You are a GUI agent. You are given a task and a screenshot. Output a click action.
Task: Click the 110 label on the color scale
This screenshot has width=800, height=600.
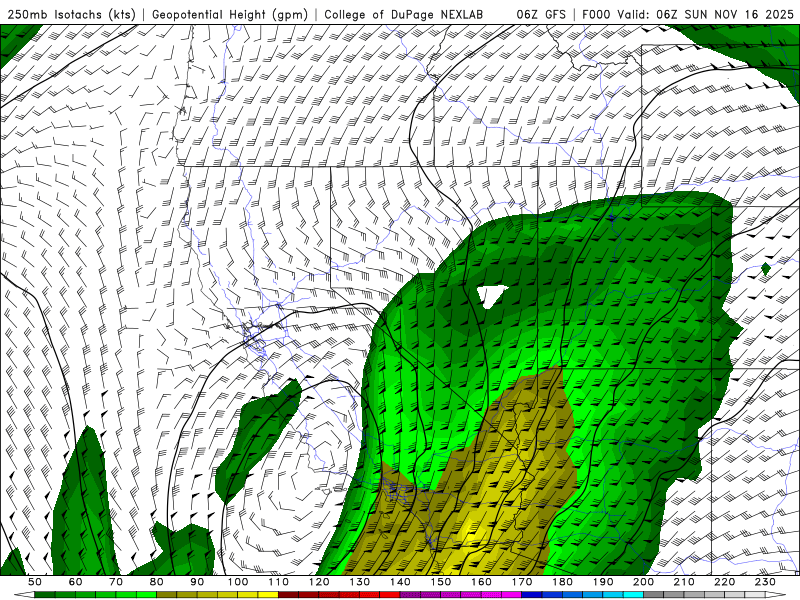point(279,582)
